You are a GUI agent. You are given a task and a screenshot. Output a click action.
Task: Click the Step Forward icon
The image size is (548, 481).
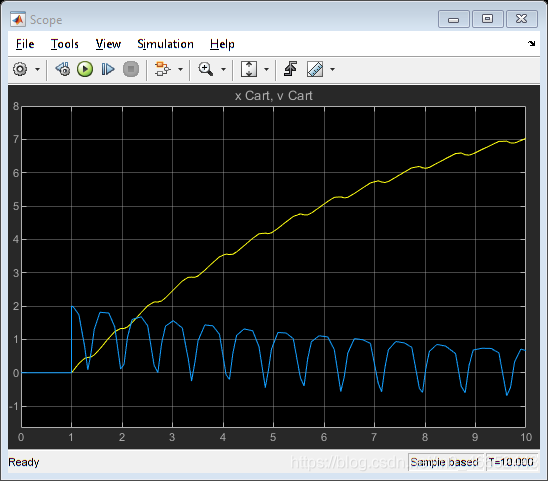coord(108,69)
